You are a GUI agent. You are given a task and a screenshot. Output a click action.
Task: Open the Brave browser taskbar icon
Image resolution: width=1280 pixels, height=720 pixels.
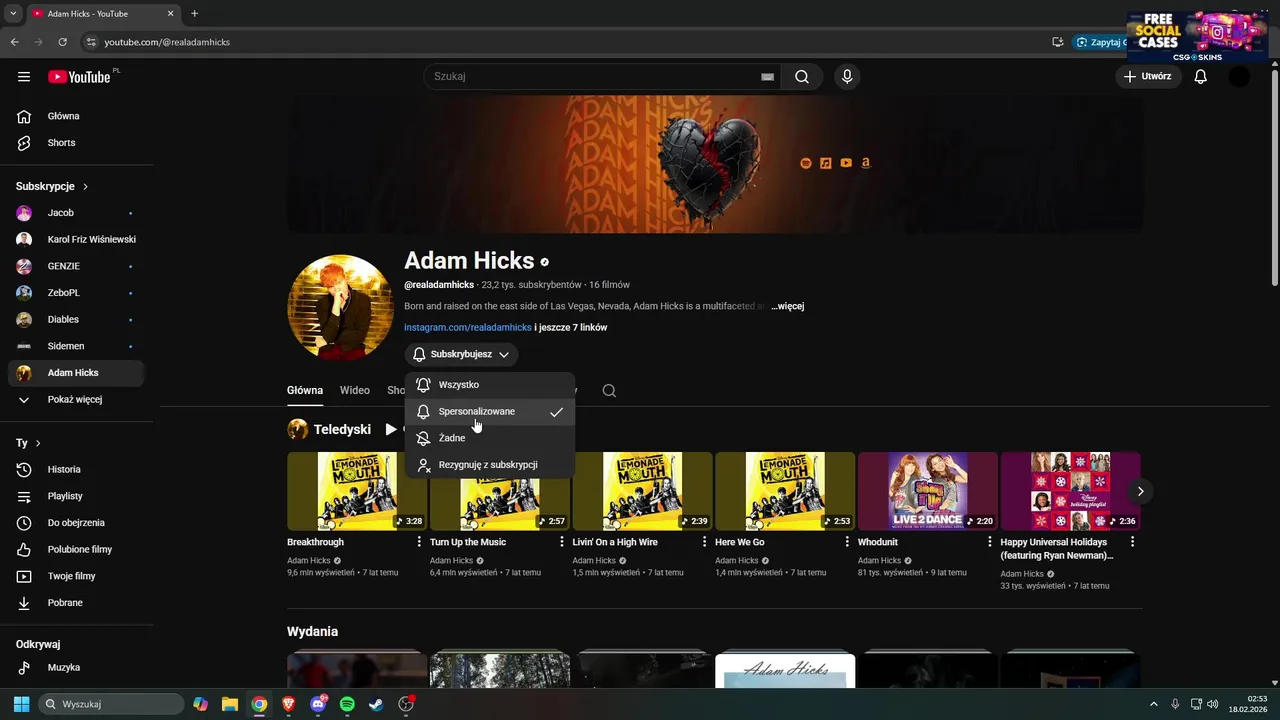coord(289,704)
